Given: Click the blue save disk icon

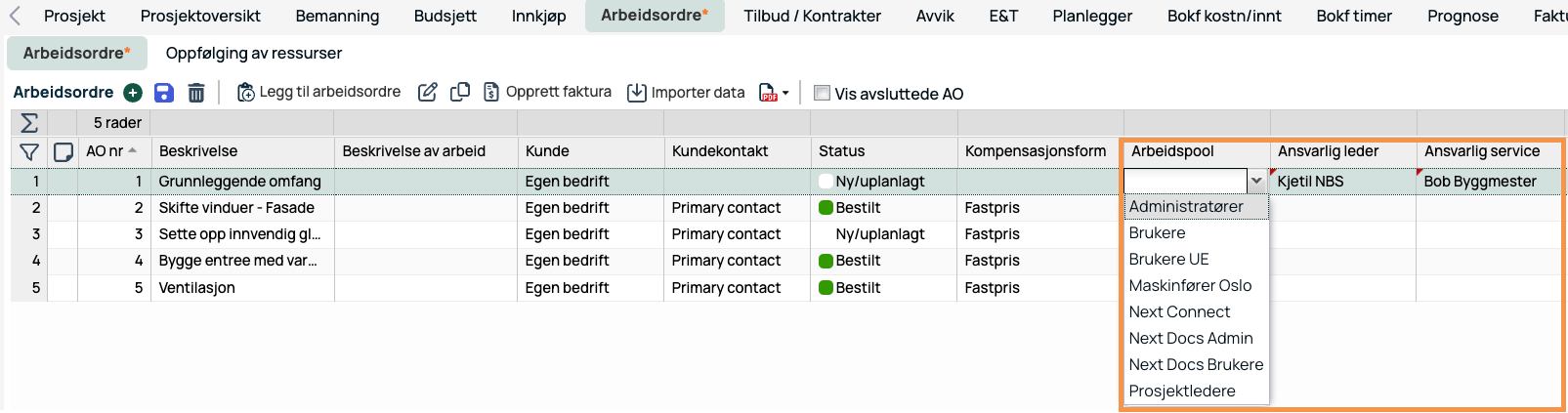Looking at the screenshot, I should (x=164, y=93).
